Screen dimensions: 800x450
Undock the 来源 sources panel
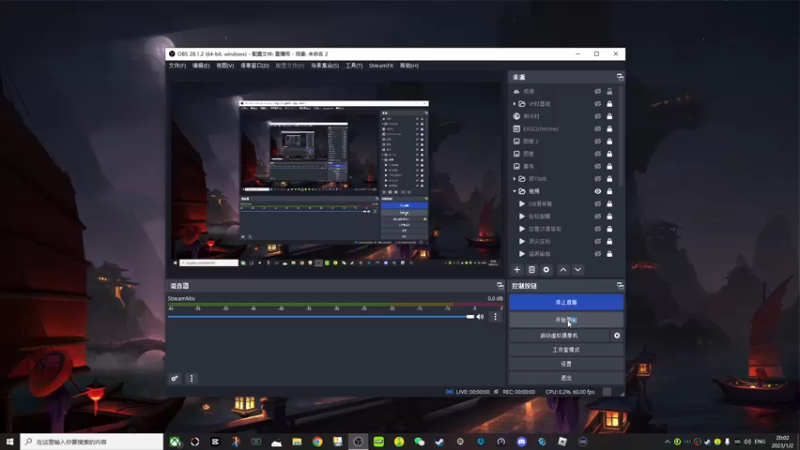tap(620, 77)
